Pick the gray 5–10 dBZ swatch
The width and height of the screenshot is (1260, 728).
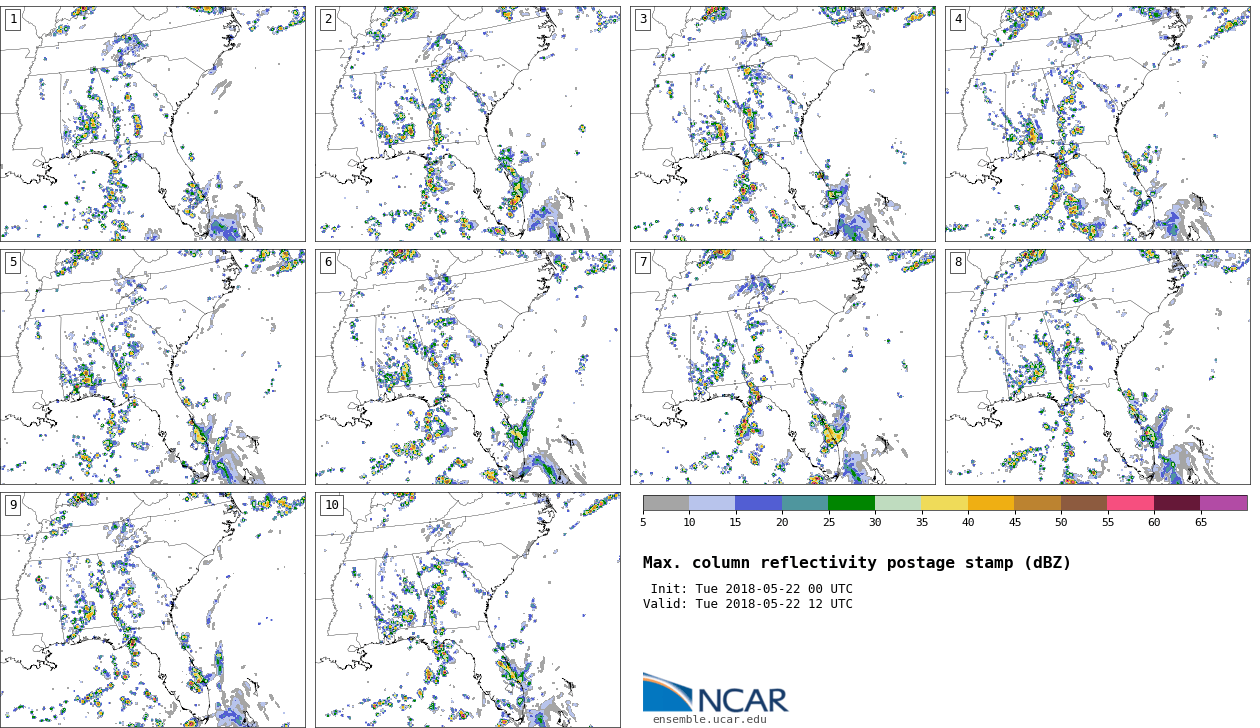pos(666,504)
